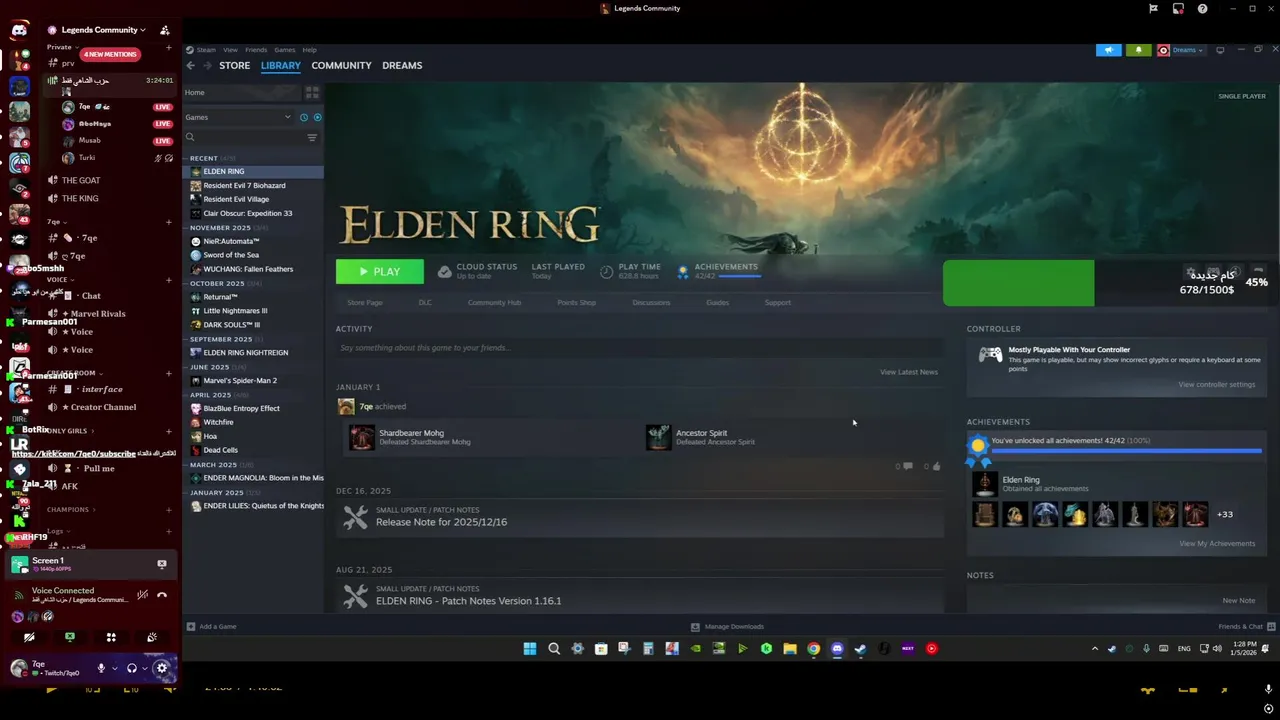Image resolution: width=1280 pixels, height=720 pixels.
Task: Open Points Shop link under Elden Ring
Action: click(576, 302)
